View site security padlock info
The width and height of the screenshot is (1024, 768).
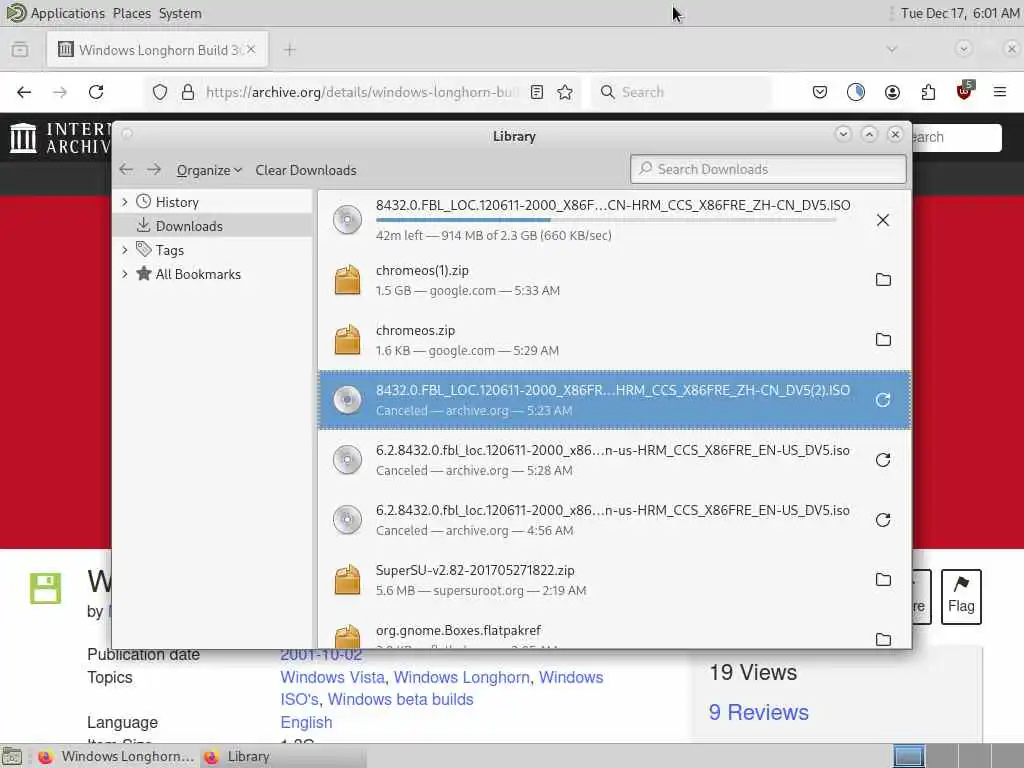(188, 92)
